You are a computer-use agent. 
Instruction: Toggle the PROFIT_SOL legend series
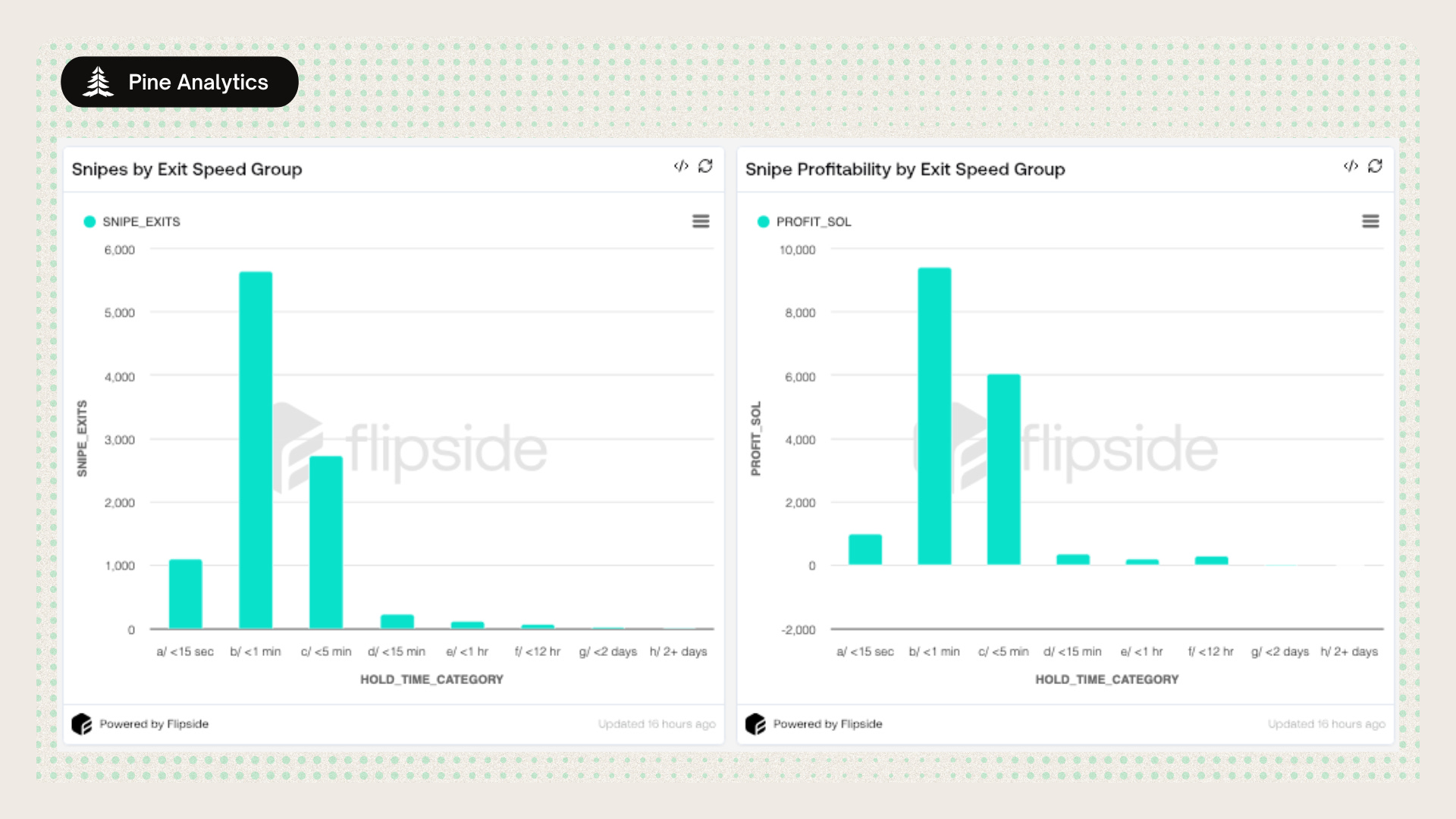click(813, 221)
